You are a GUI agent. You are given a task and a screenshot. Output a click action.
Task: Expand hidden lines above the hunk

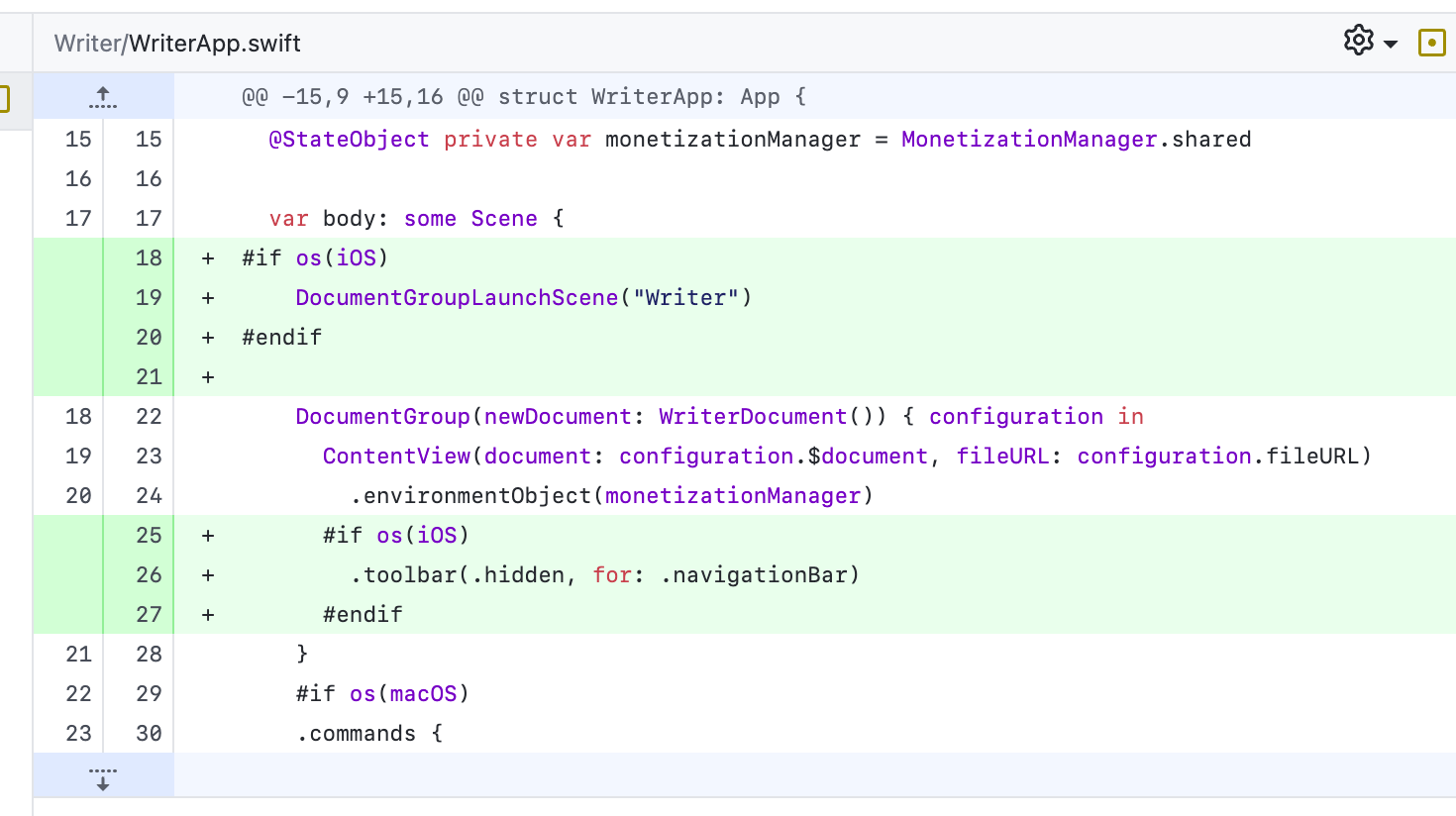click(x=103, y=96)
